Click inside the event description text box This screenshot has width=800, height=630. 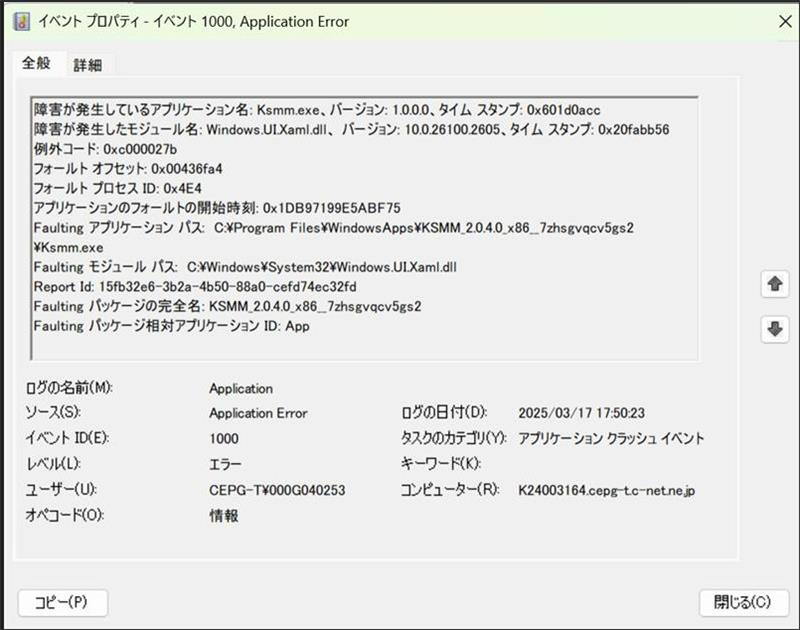click(364, 228)
